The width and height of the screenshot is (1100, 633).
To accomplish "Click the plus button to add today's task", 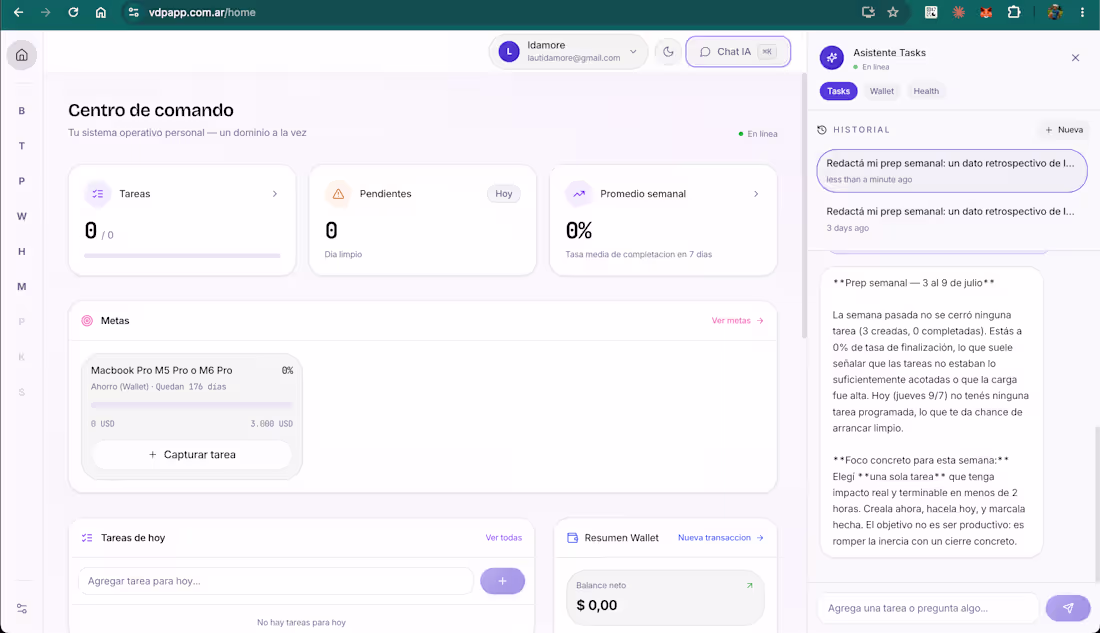I will [x=502, y=581].
